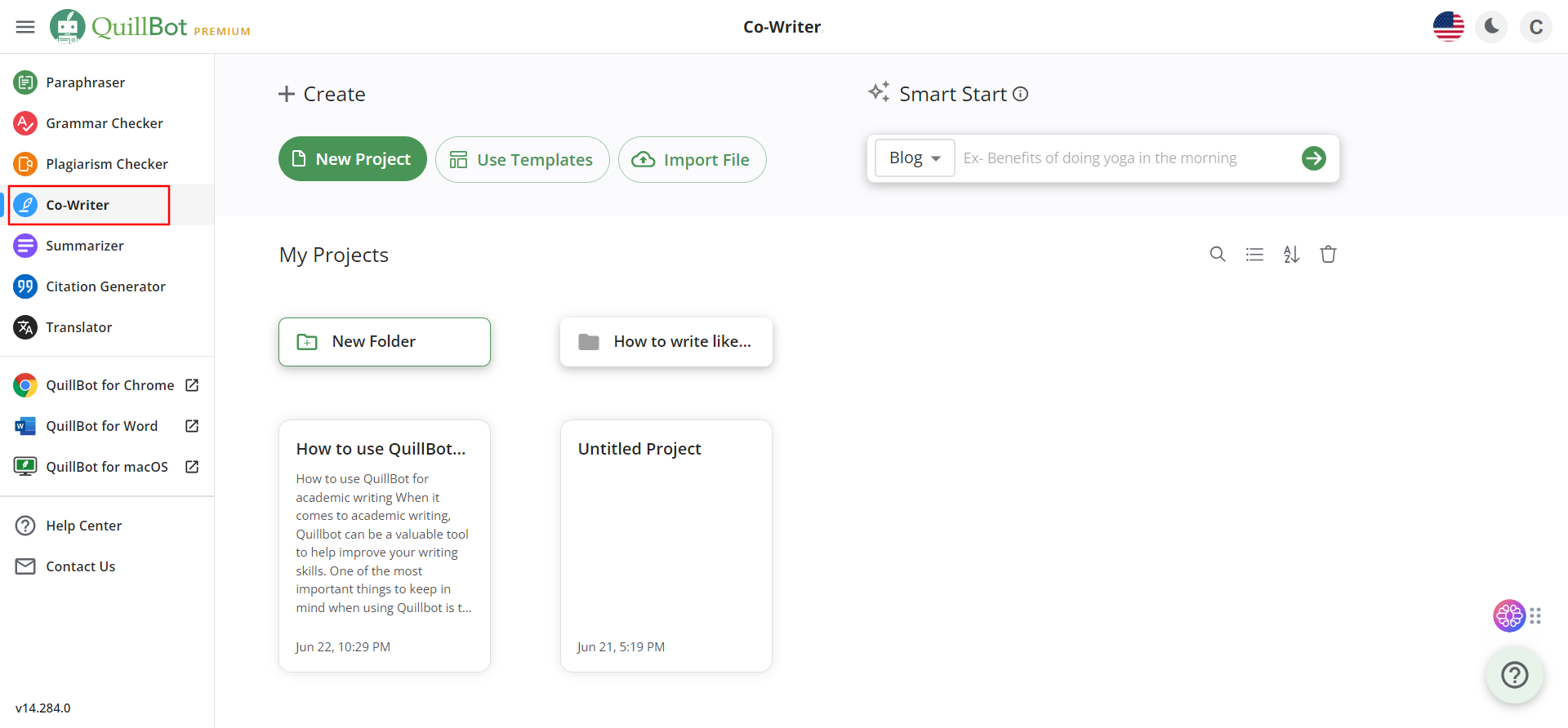The height and width of the screenshot is (728, 1568).
Task: Open the hamburger menu icon
Action: pyautogui.click(x=25, y=27)
